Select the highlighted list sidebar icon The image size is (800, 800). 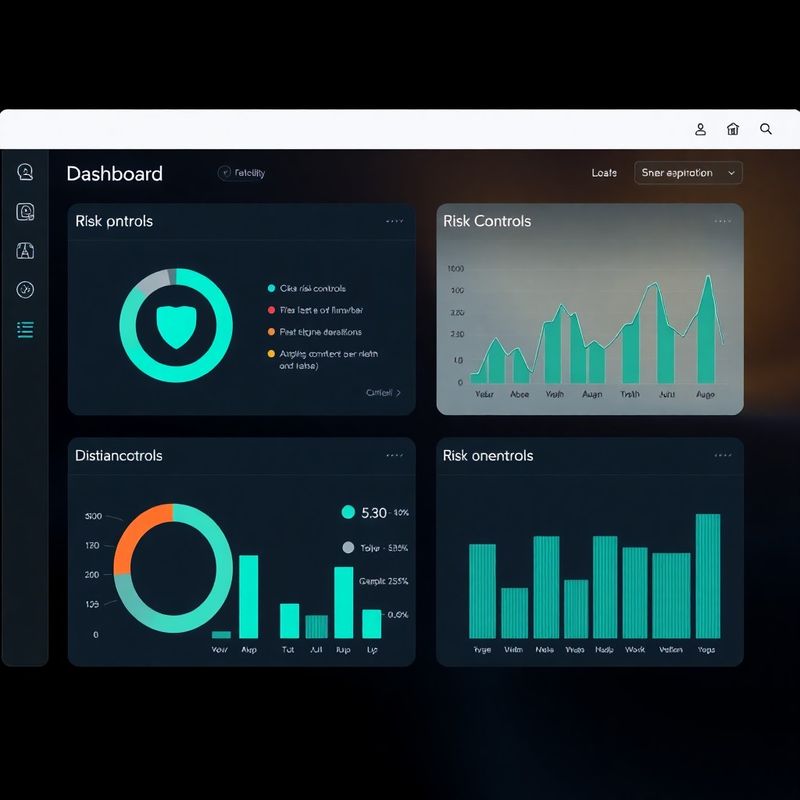point(25,330)
